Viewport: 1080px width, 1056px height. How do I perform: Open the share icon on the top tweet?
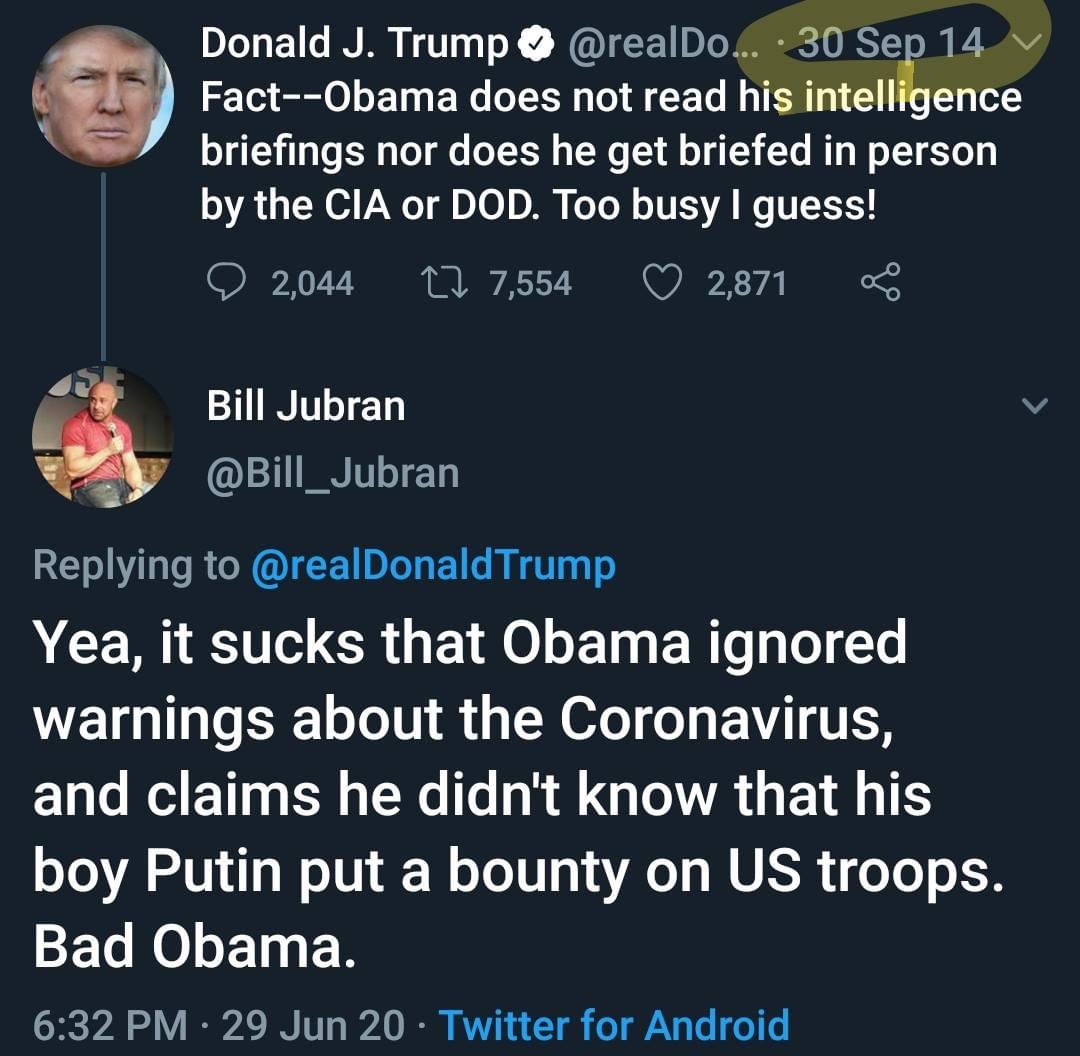880,284
